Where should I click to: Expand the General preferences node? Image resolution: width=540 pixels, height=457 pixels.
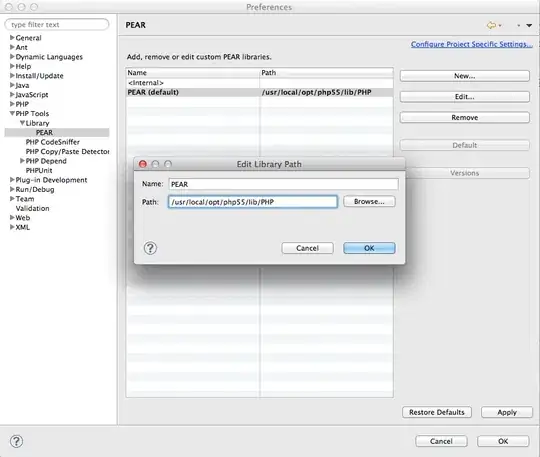[12, 37]
